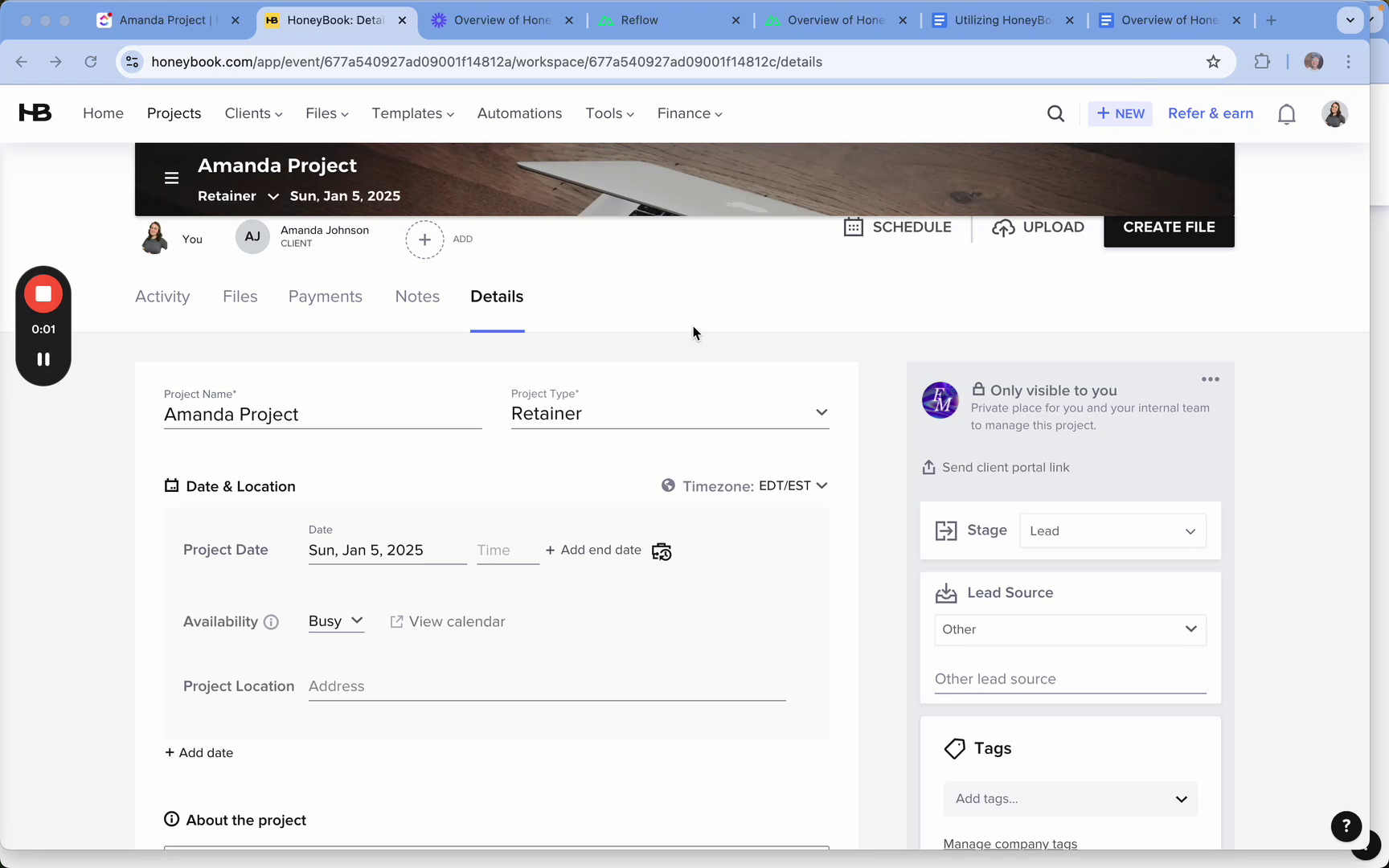Click the CREATE FILE button
Viewport: 1389px width, 868px height.
click(1168, 227)
